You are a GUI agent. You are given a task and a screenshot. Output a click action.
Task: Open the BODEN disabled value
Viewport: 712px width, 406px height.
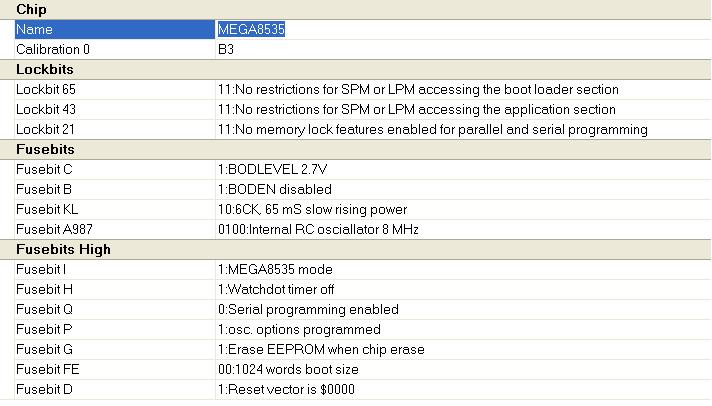click(x=274, y=189)
